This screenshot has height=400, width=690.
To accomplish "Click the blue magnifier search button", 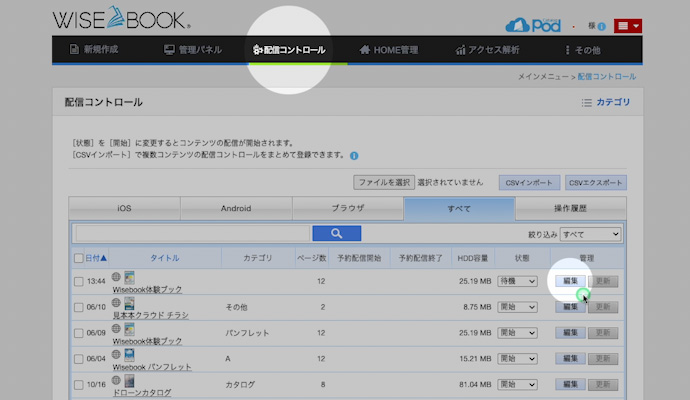I will click(337, 233).
